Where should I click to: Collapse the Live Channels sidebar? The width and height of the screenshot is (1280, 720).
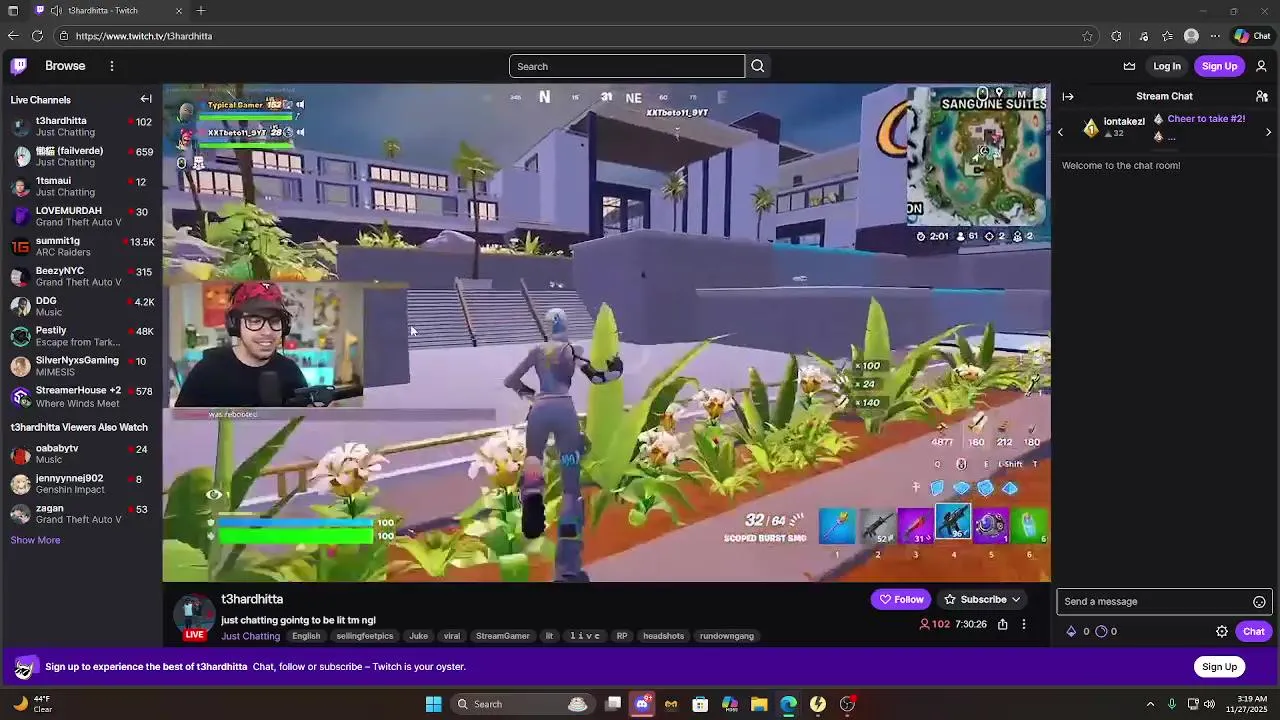pyautogui.click(x=146, y=99)
